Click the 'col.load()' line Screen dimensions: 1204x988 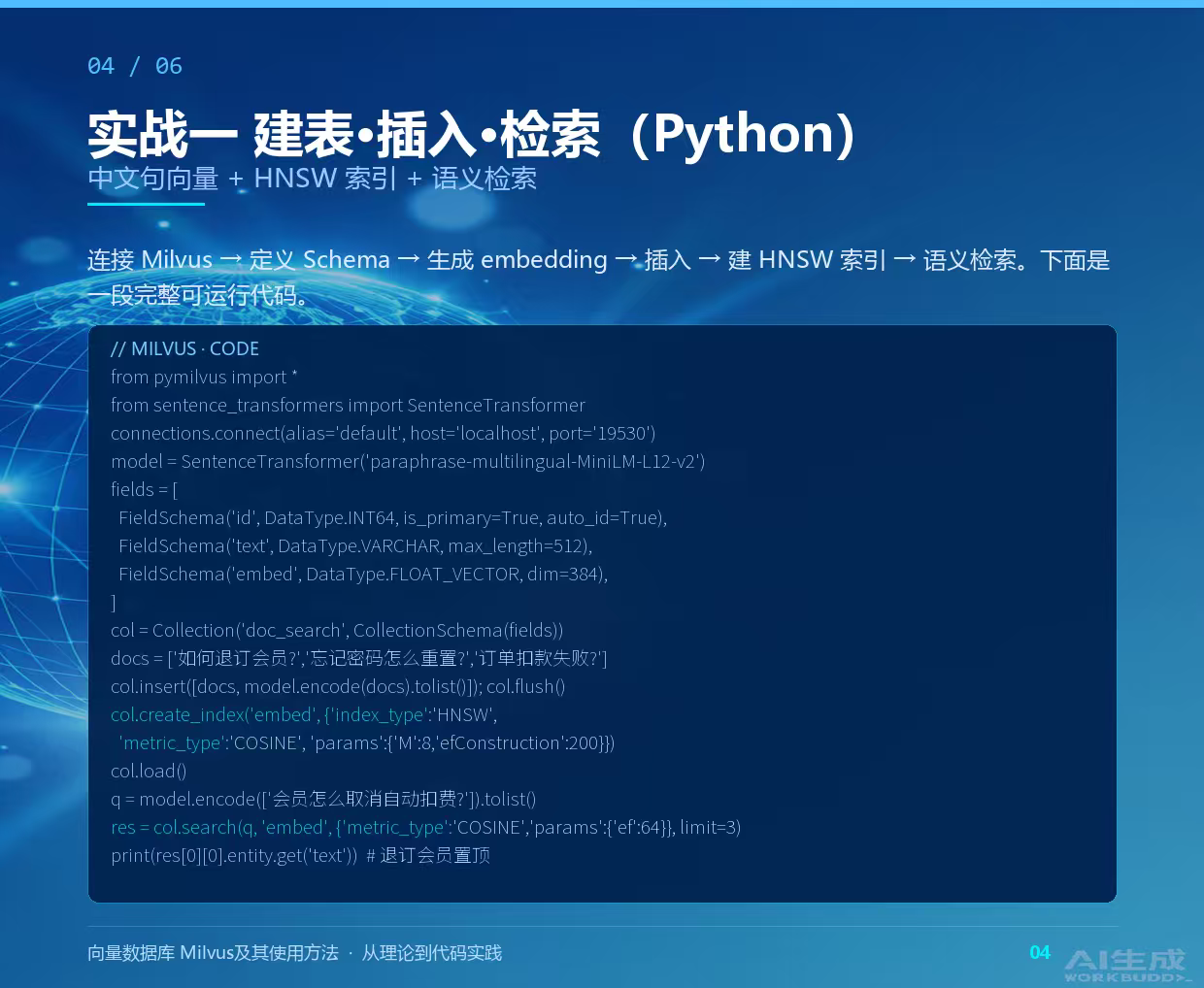click(x=149, y=771)
